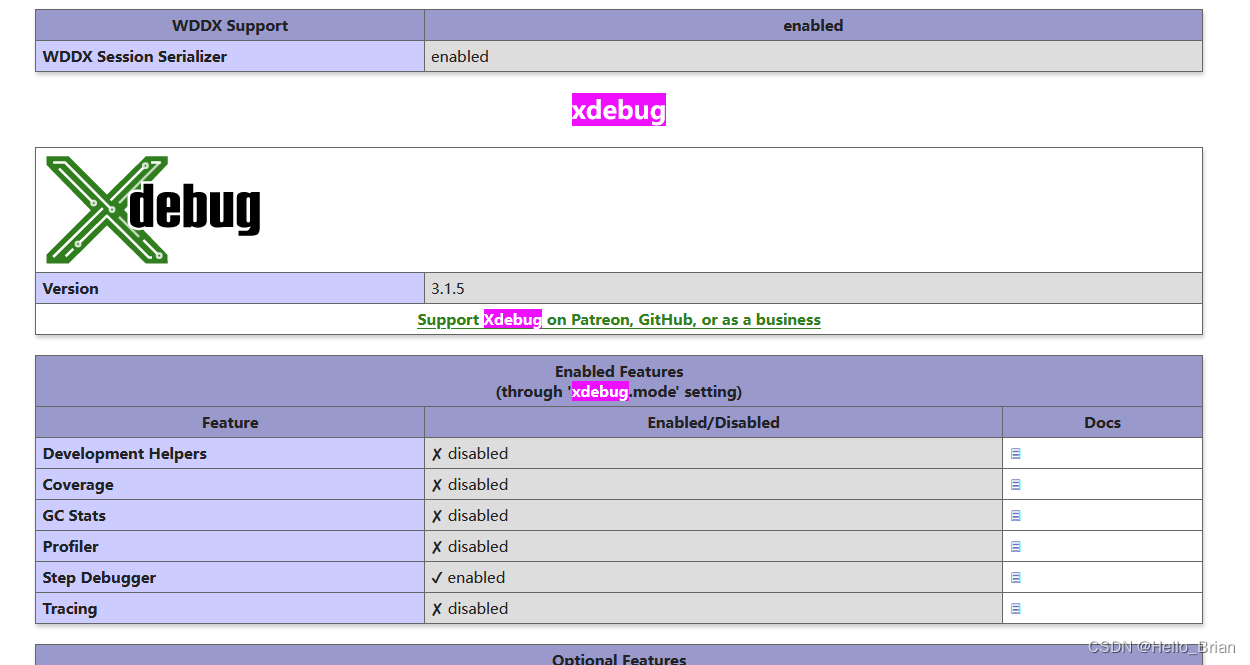Click disabled status for Tracing
1250x665 pixels.
[470, 609]
